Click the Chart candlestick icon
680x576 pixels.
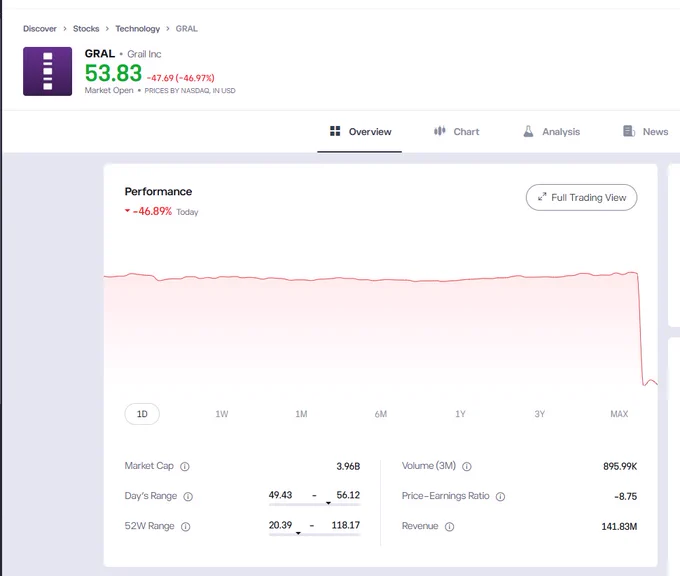(x=439, y=131)
